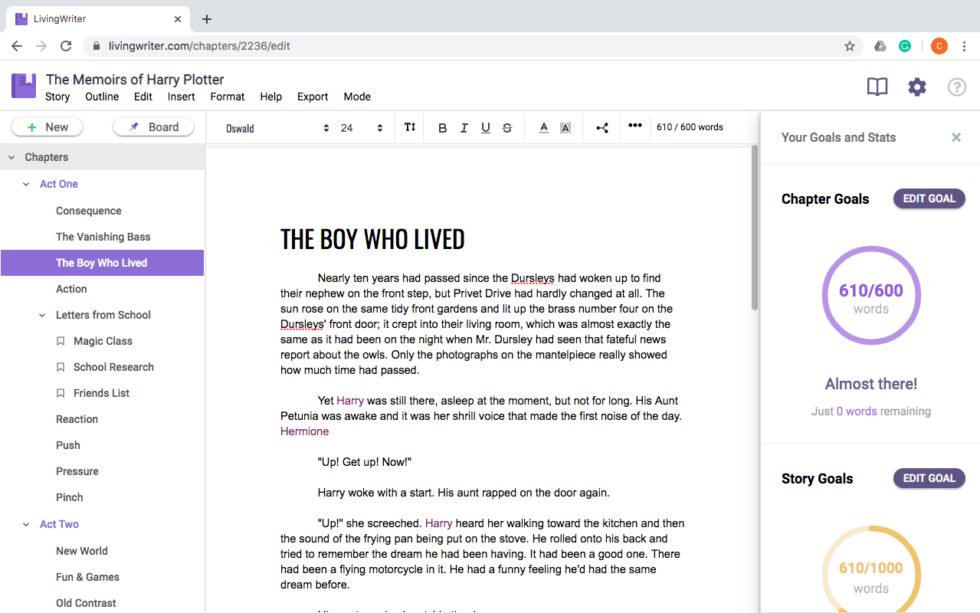Open the Oswald font dropdown
Screen dimensions: 980x613
coord(277,128)
